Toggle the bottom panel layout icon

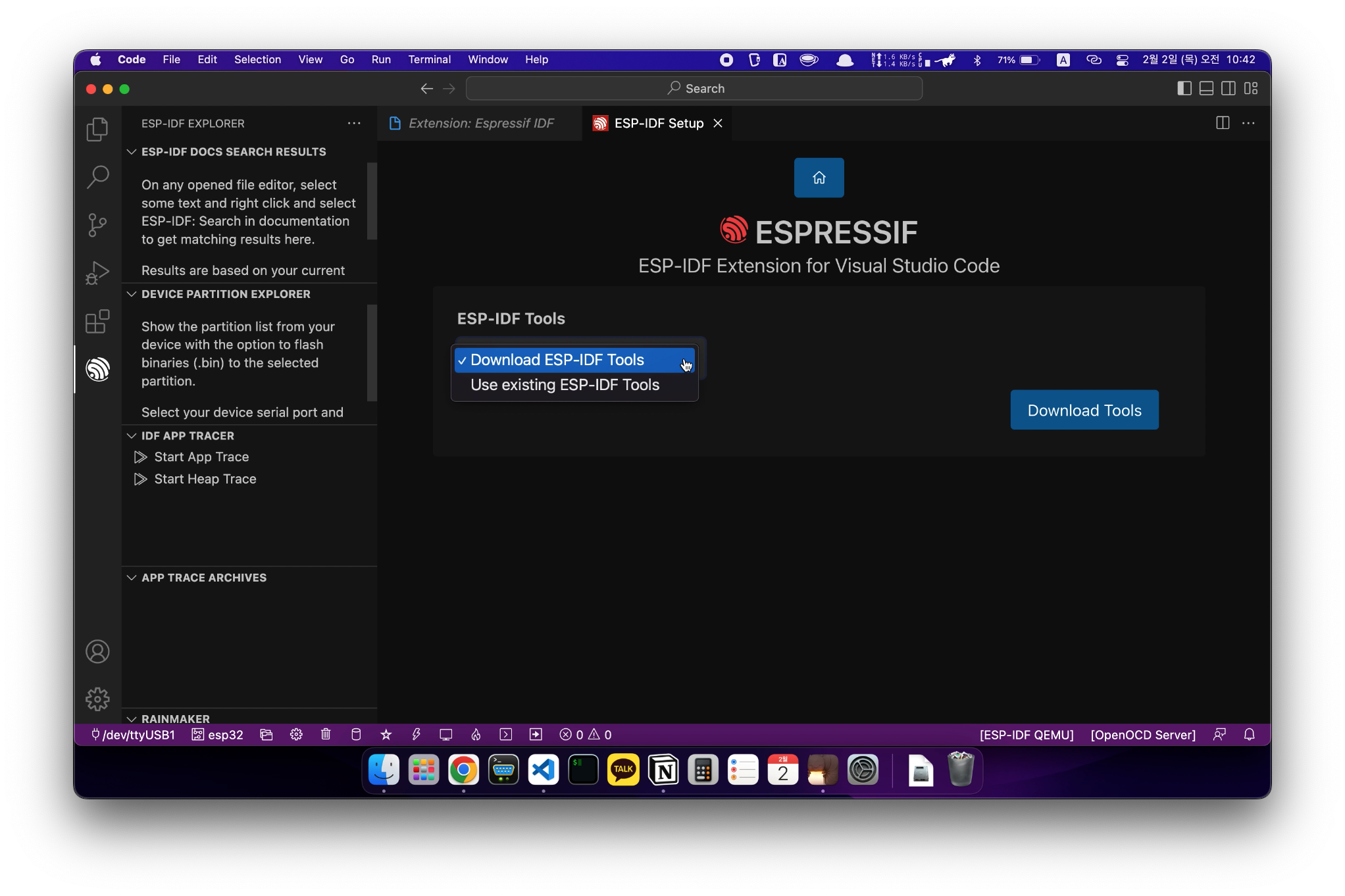pos(1206,89)
